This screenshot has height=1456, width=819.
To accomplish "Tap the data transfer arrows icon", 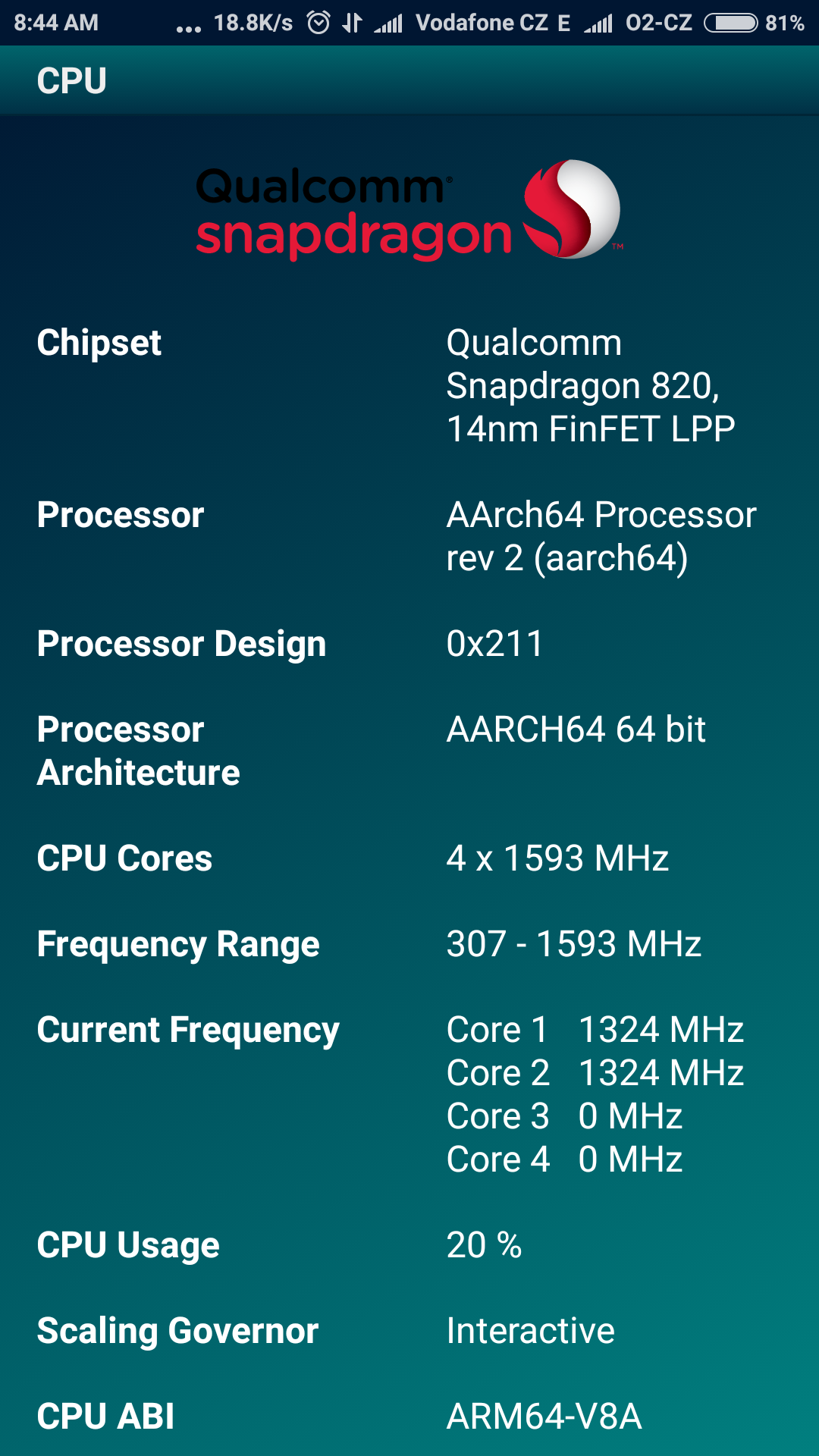I will pos(352,23).
